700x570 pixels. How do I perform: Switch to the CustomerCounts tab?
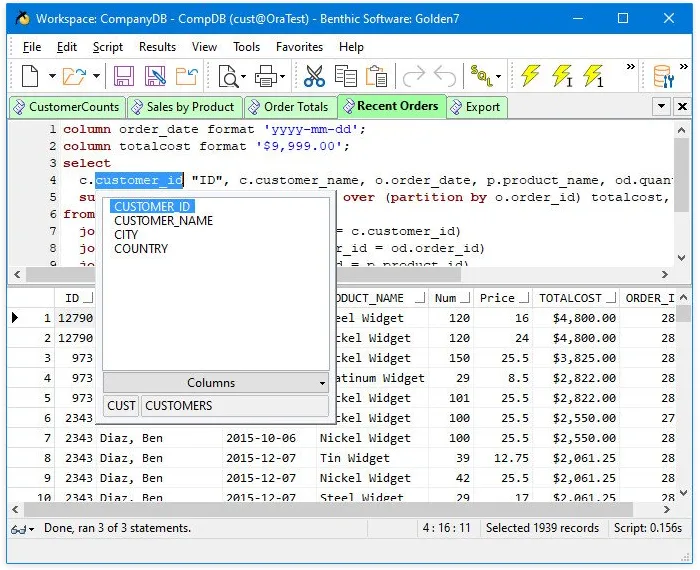click(67, 107)
